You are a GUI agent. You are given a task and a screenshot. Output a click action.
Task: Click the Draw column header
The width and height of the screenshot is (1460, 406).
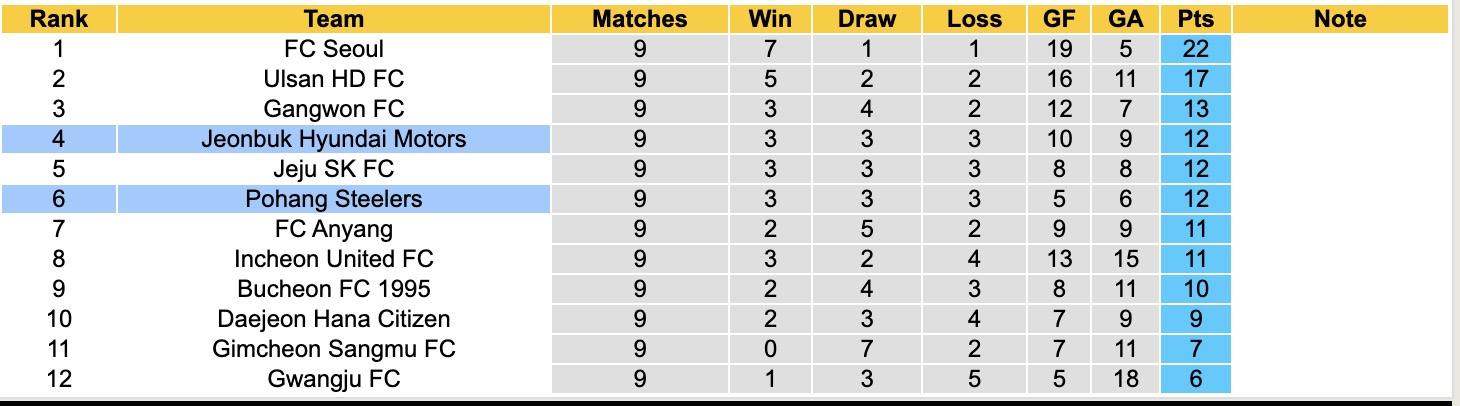(x=867, y=19)
